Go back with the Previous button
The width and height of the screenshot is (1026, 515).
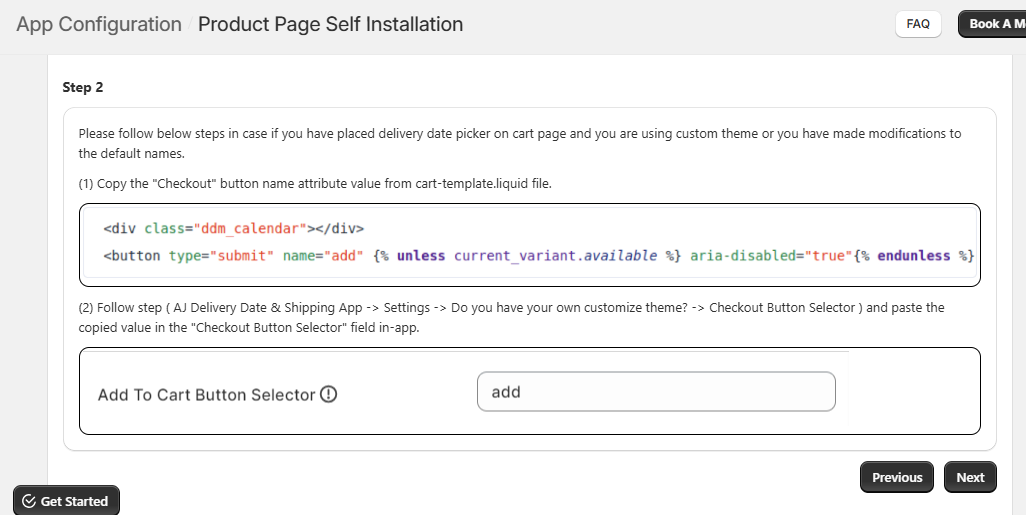click(x=896, y=477)
